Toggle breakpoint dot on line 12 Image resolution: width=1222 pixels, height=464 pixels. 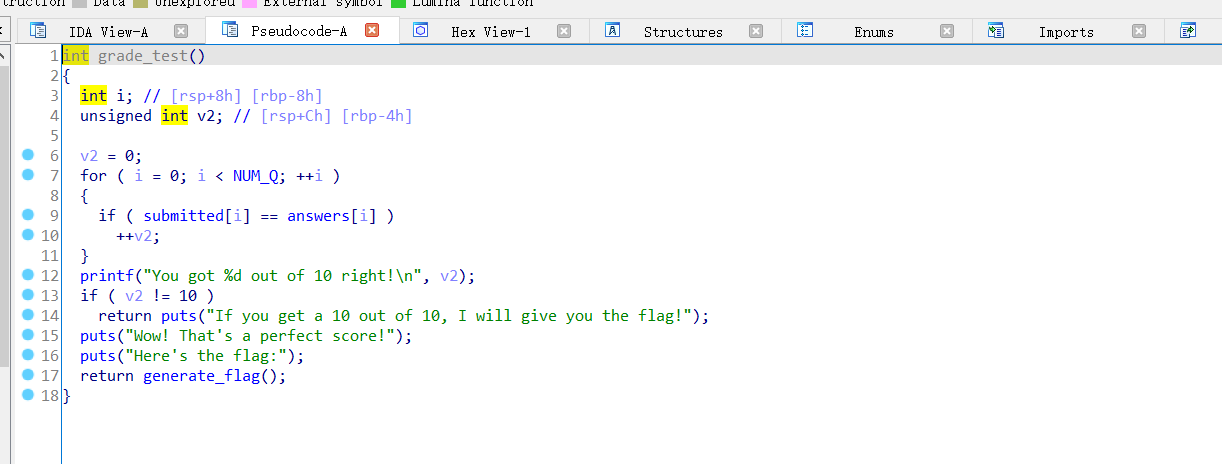27,275
